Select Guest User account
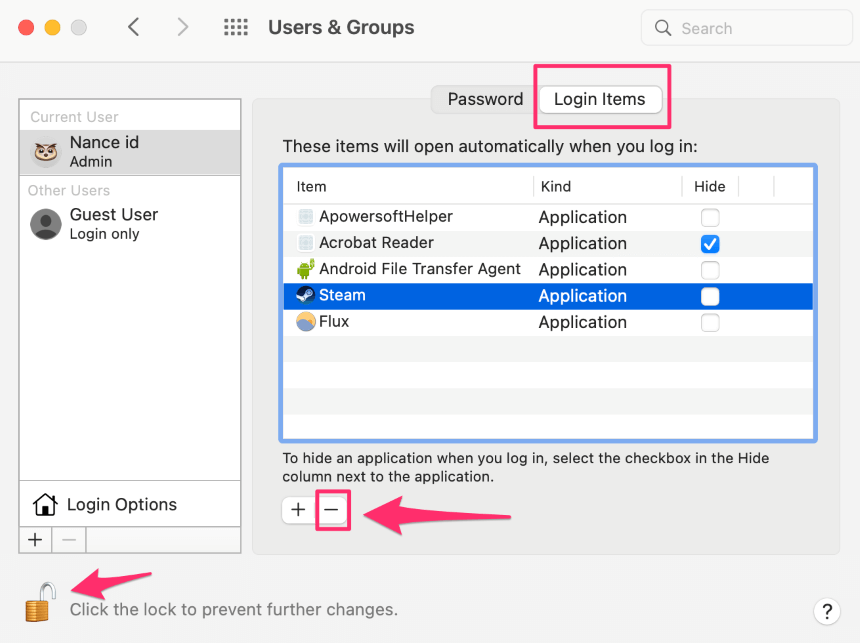Viewport: 860px width, 643px height. click(112, 223)
